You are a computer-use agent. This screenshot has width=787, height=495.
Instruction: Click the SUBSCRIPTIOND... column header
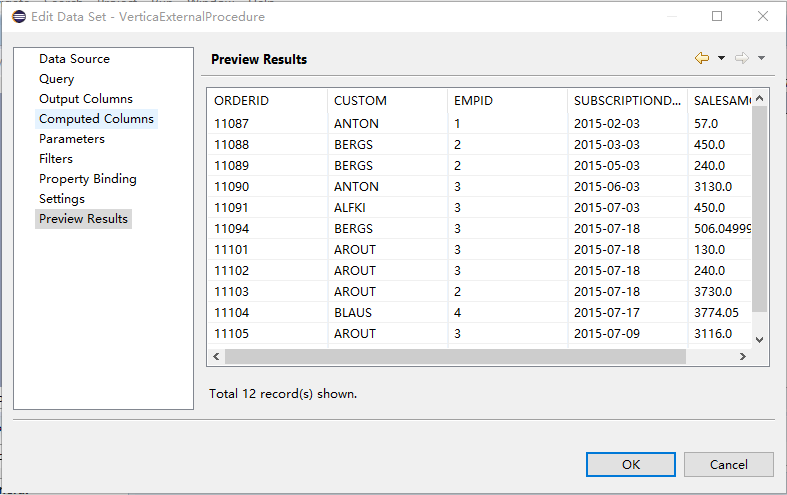point(627,101)
